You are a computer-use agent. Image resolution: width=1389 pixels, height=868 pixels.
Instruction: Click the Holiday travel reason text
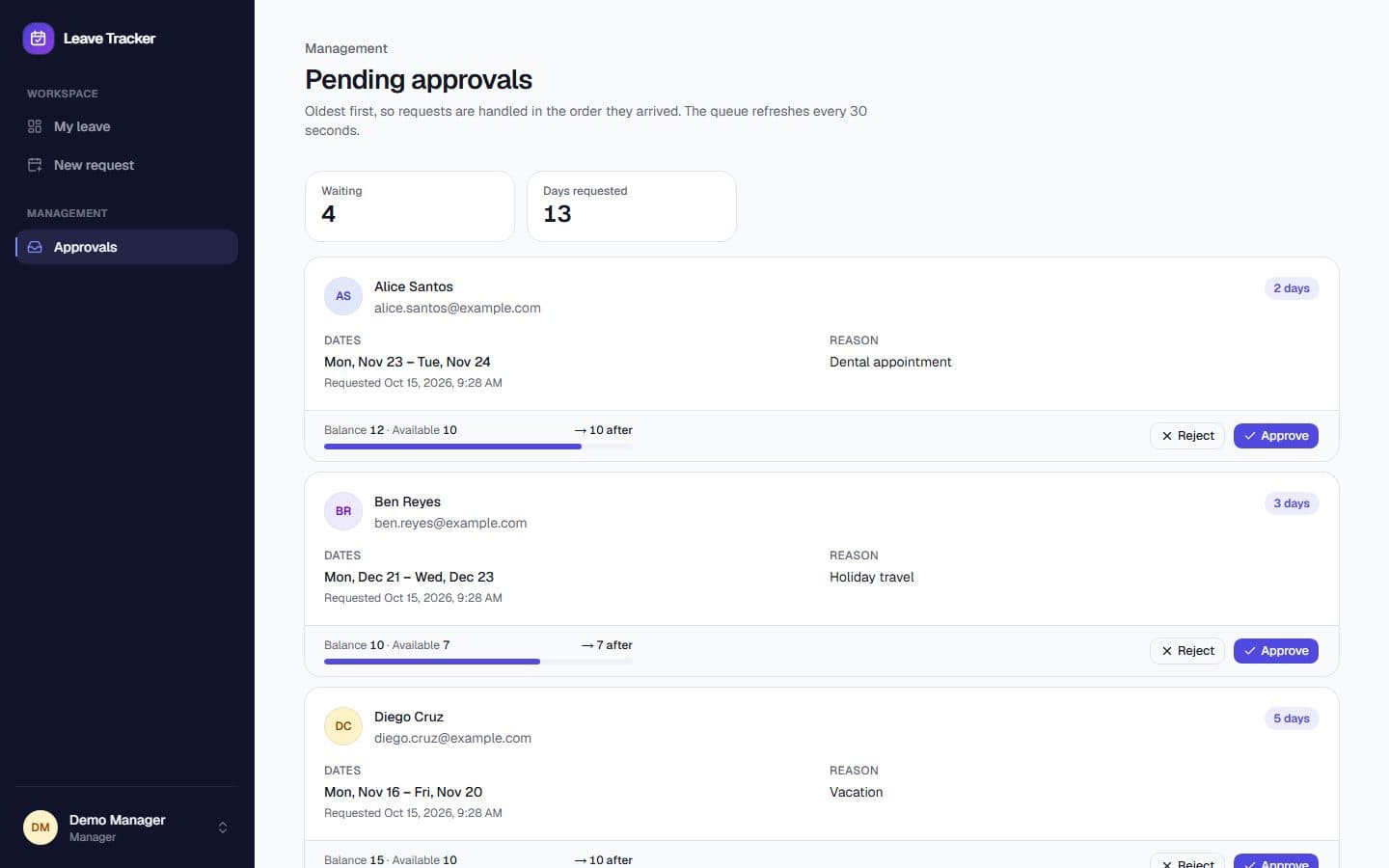click(872, 577)
